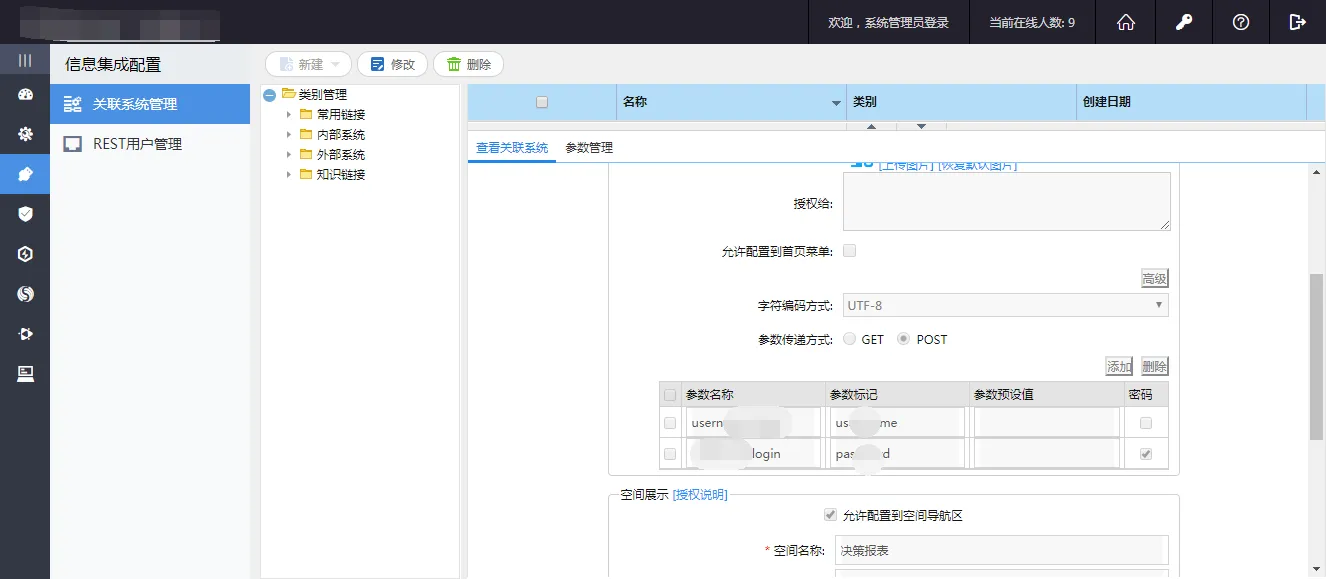Open the gear settings sidebar icon

point(25,134)
